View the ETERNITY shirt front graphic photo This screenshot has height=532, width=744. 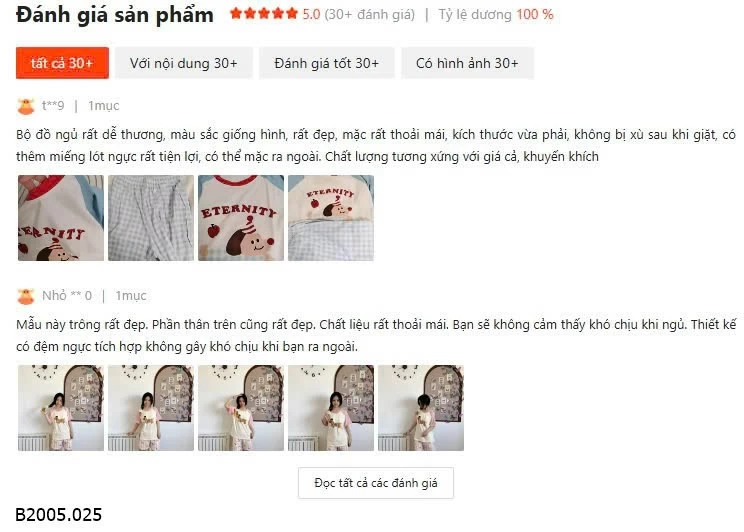[x=241, y=218]
